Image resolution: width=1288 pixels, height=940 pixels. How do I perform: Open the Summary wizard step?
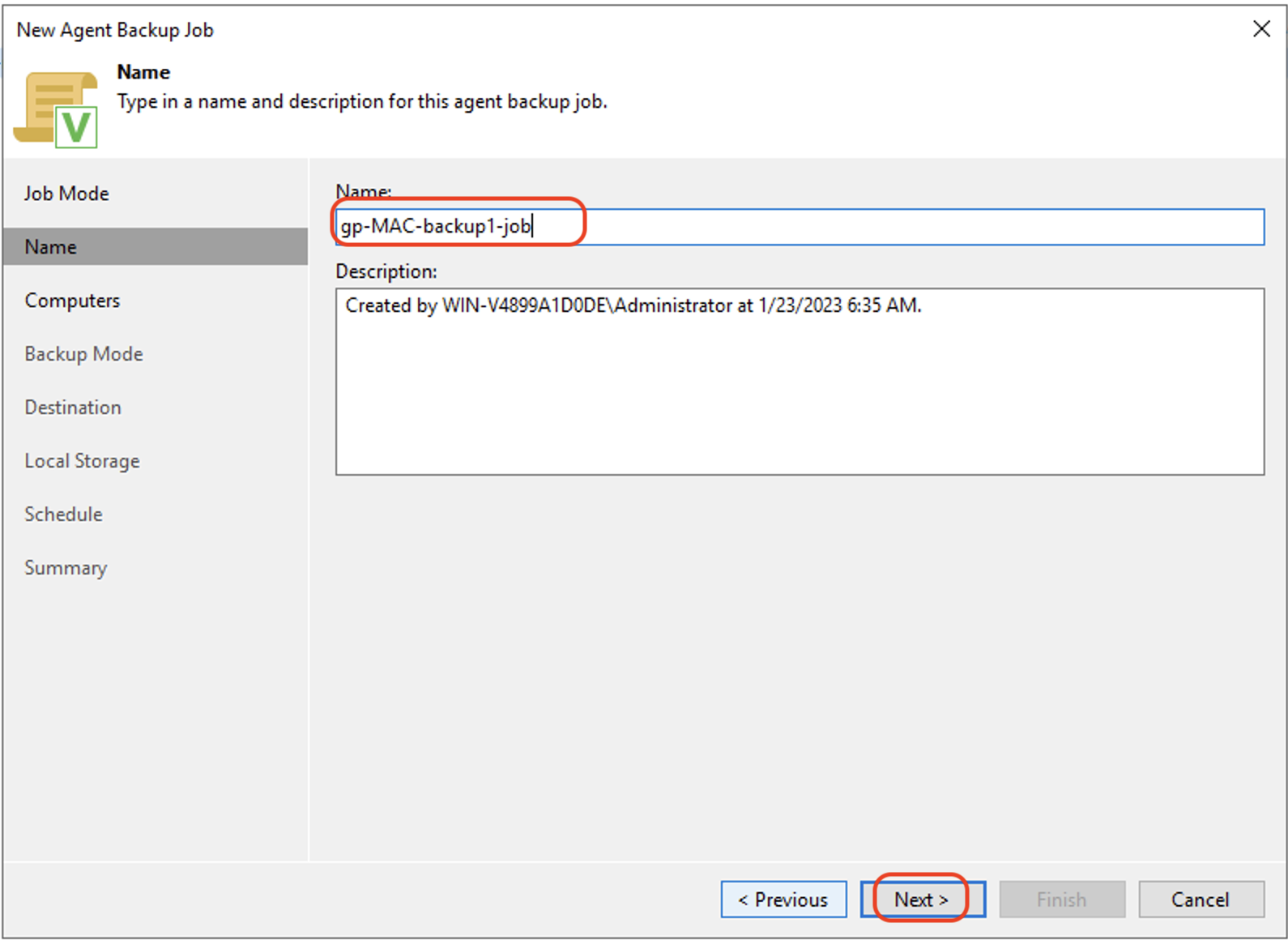click(x=66, y=568)
